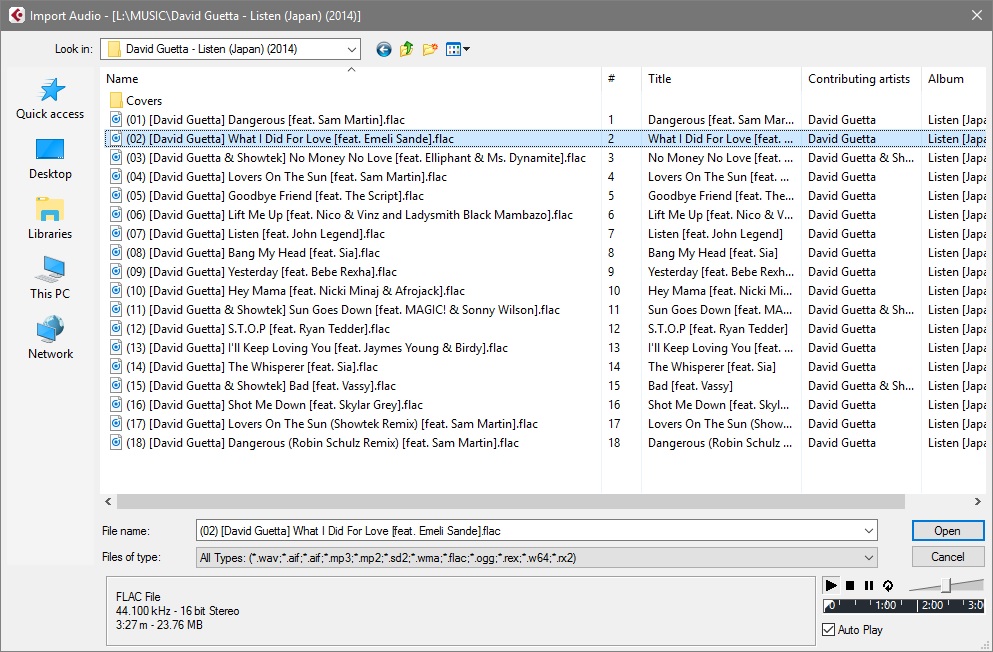Select (16) Shot Me Down.flac file name
The width and height of the screenshot is (993, 652).
pyautogui.click(x=274, y=404)
